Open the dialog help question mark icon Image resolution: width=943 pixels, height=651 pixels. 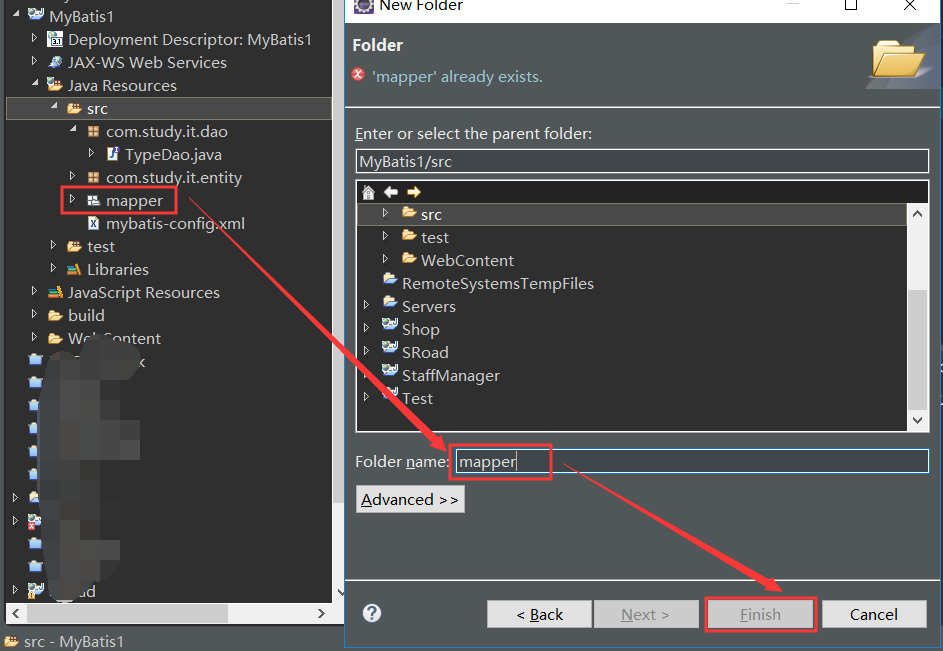[372, 613]
